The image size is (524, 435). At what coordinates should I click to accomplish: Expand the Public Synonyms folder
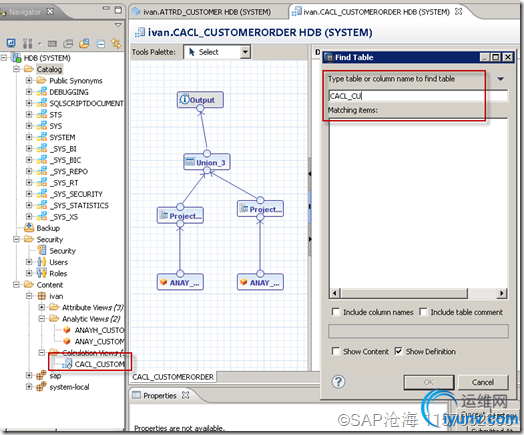pos(29,81)
